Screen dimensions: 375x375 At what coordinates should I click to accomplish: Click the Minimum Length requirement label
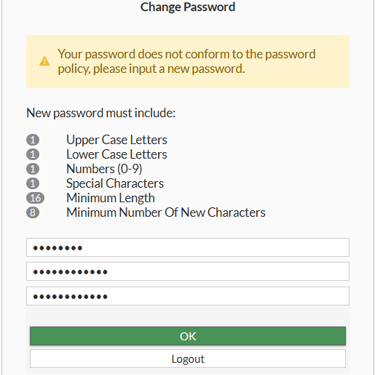[111, 198]
